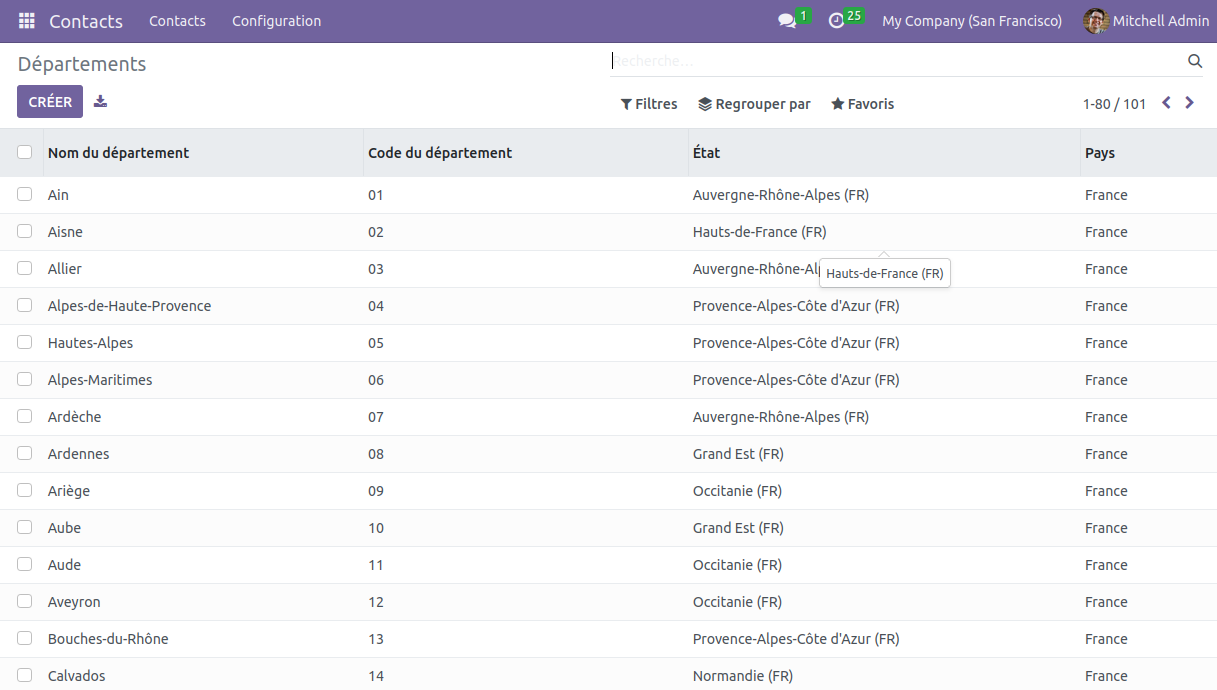Switch company via My Company (San Francisco)
The height and width of the screenshot is (690, 1217).
point(971,21)
